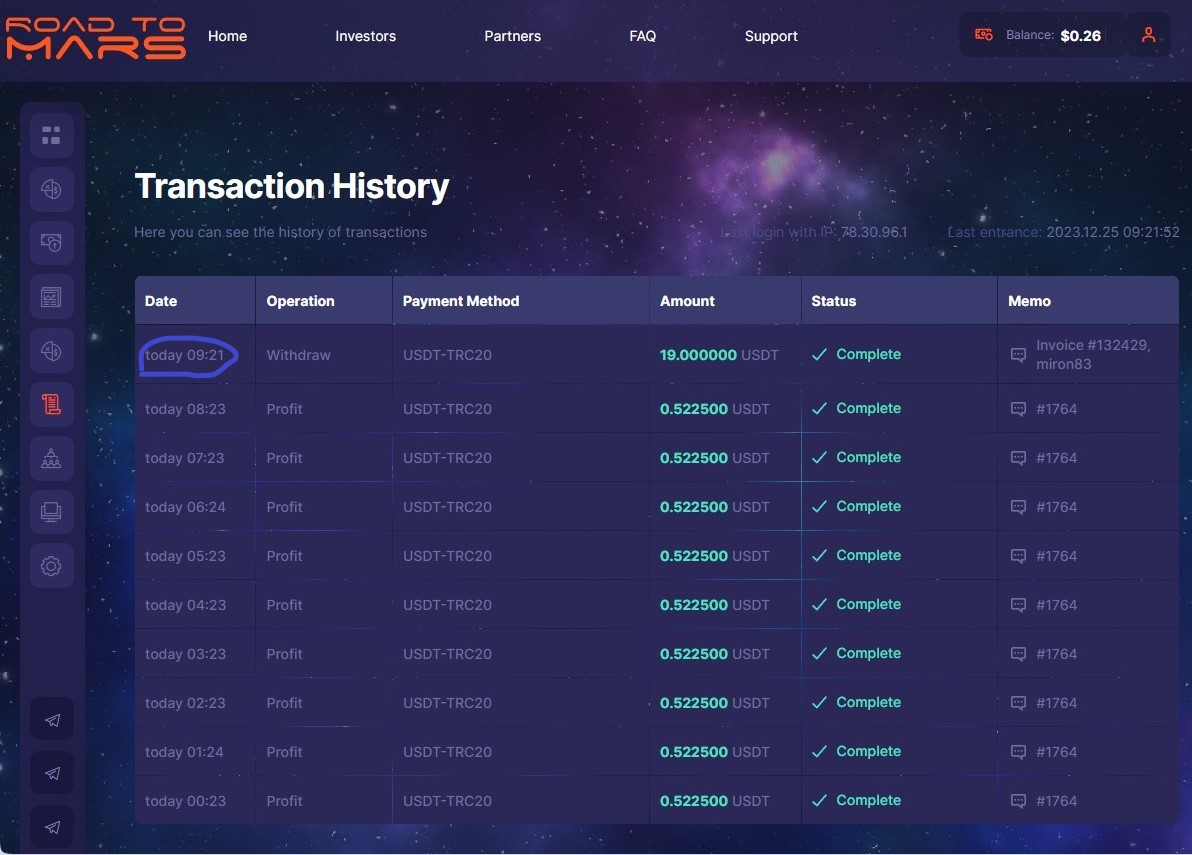This screenshot has width=1192, height=855.
Task: Open the settings gear icon
Action: pyautogui.click(x=52, y=565)
